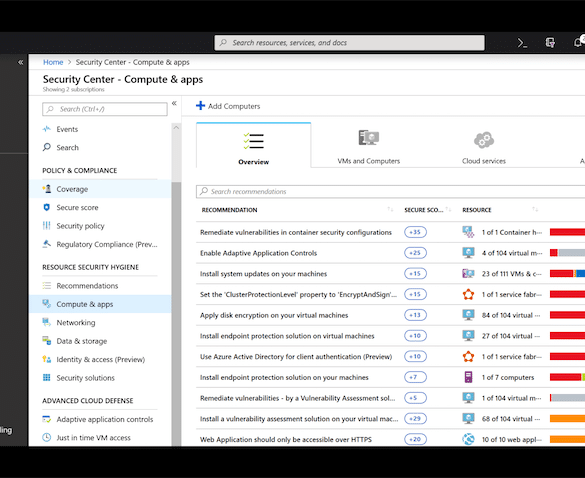This screenshot has height=478, width=585.
Task: Click the Networking icon in sidebar
Action: (x=47, y=322)
